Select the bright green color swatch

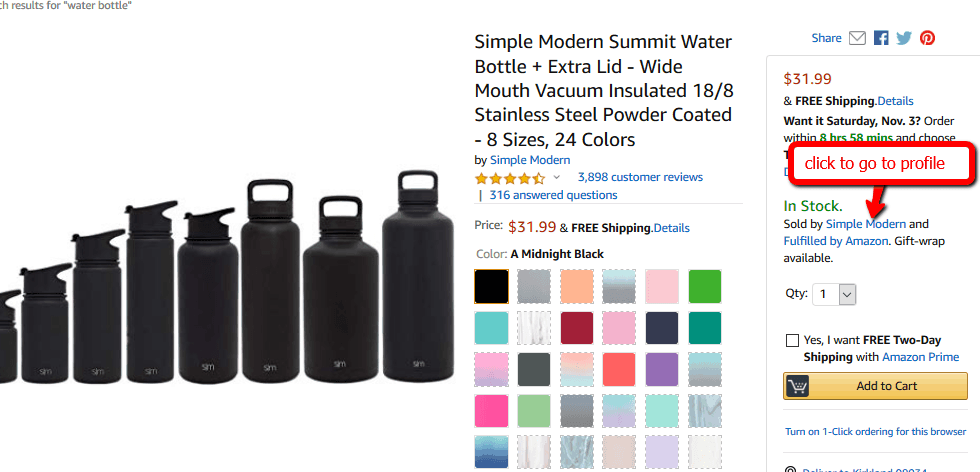pos(704,287)
